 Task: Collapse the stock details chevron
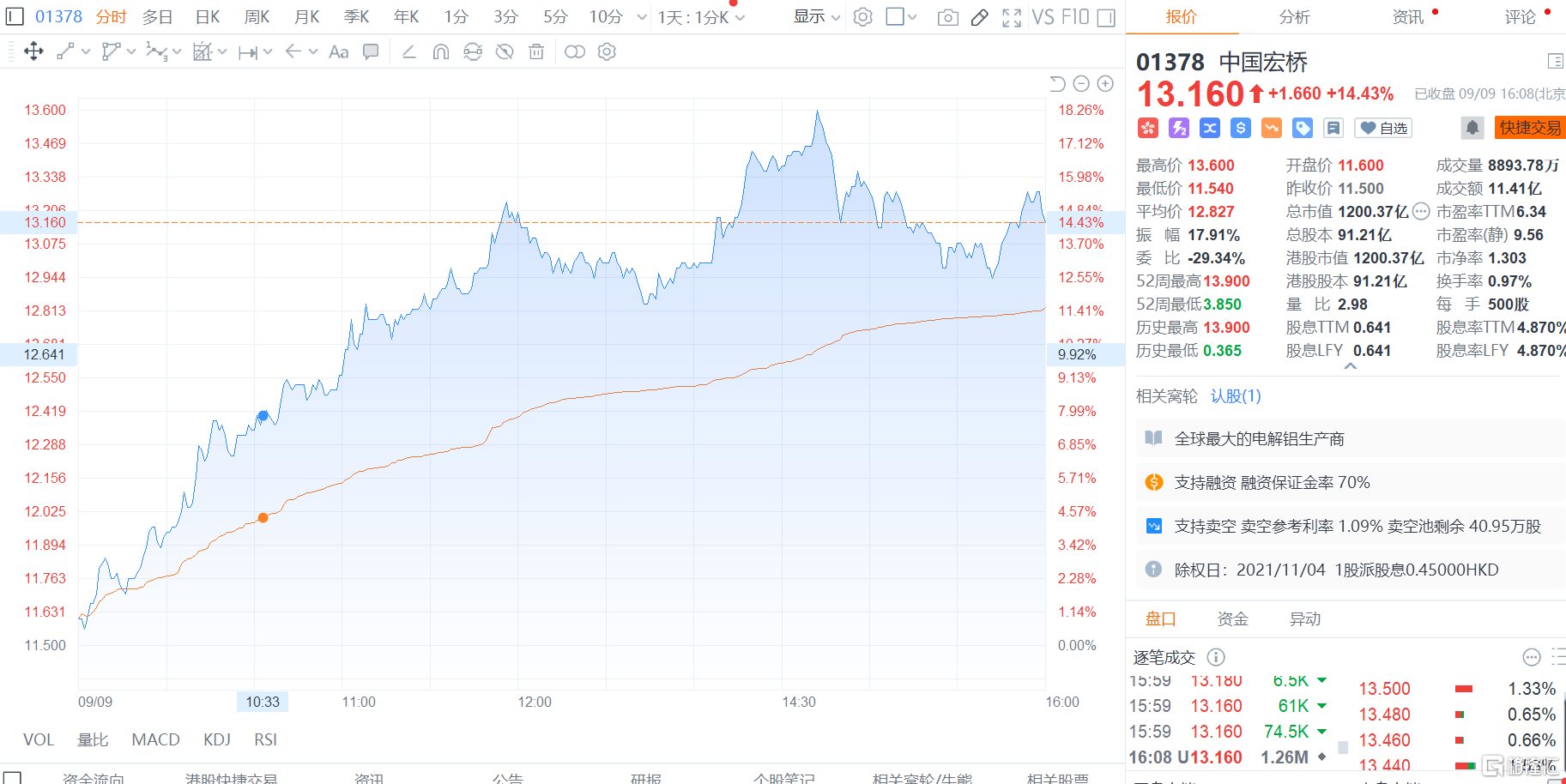click(x=1350, y=366)
